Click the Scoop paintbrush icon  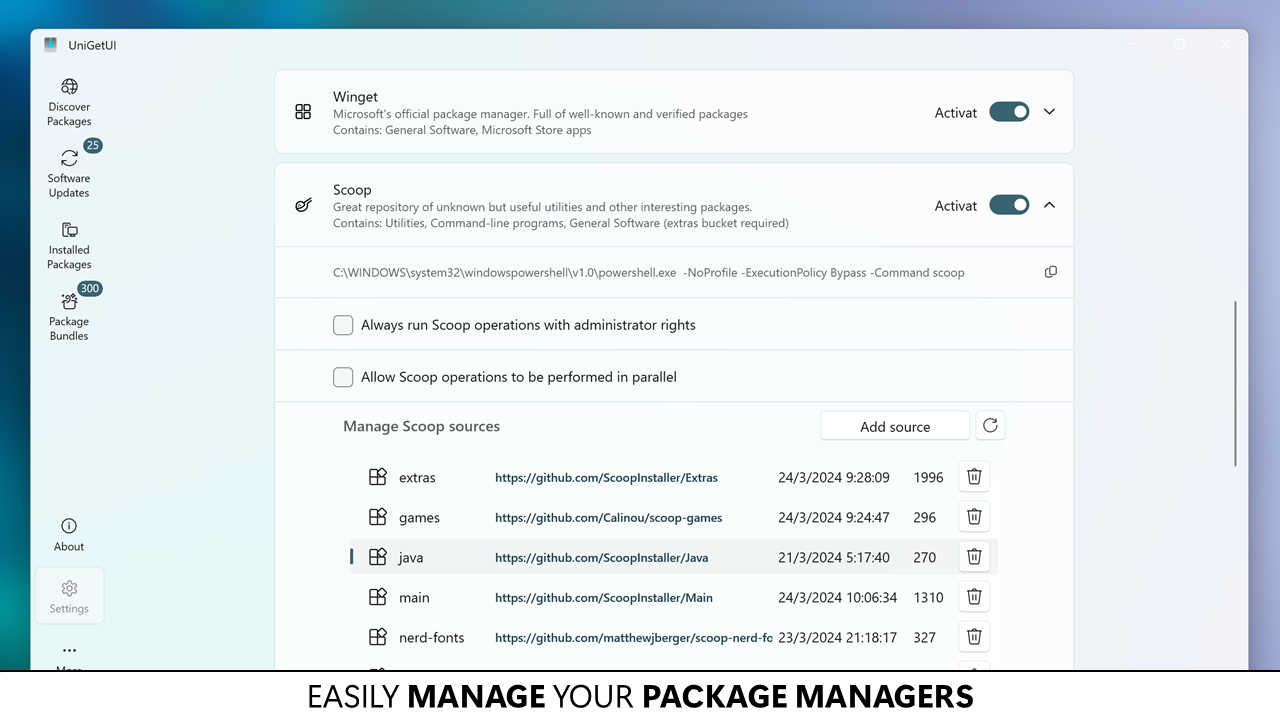(x=303, y=204)
